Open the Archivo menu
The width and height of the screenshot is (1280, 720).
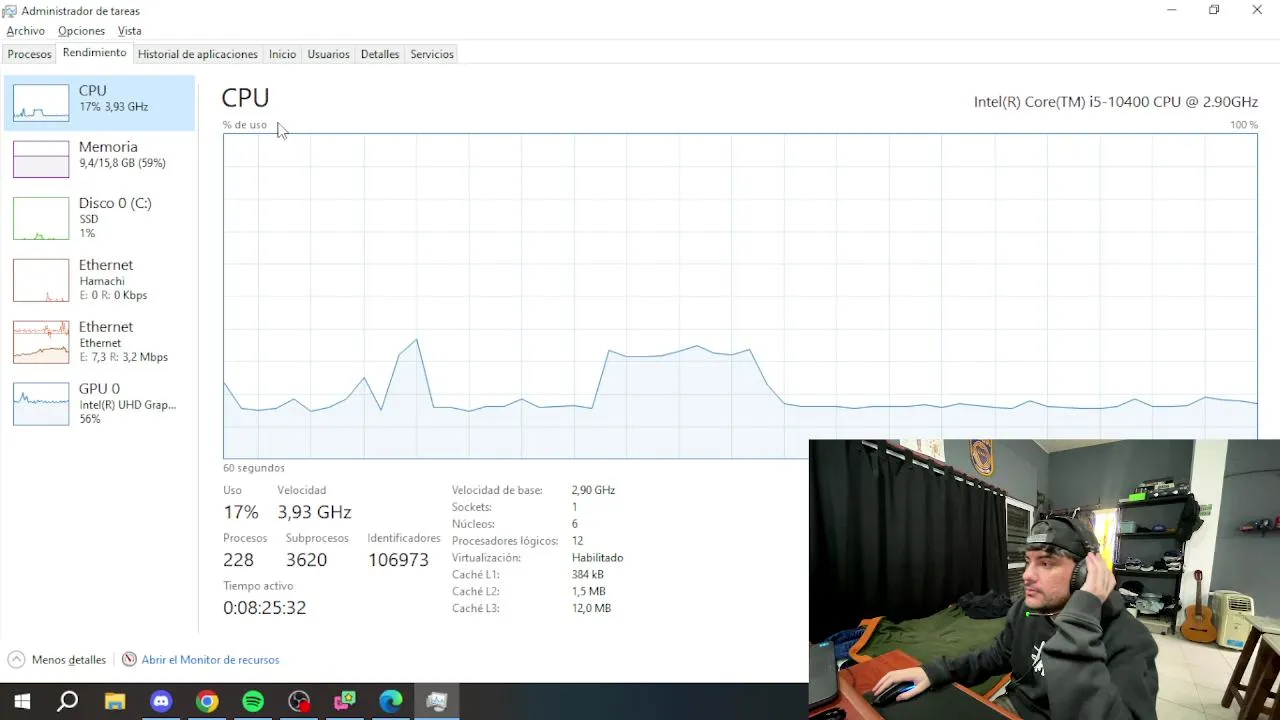pyautogui.click(x=25, y=31)
